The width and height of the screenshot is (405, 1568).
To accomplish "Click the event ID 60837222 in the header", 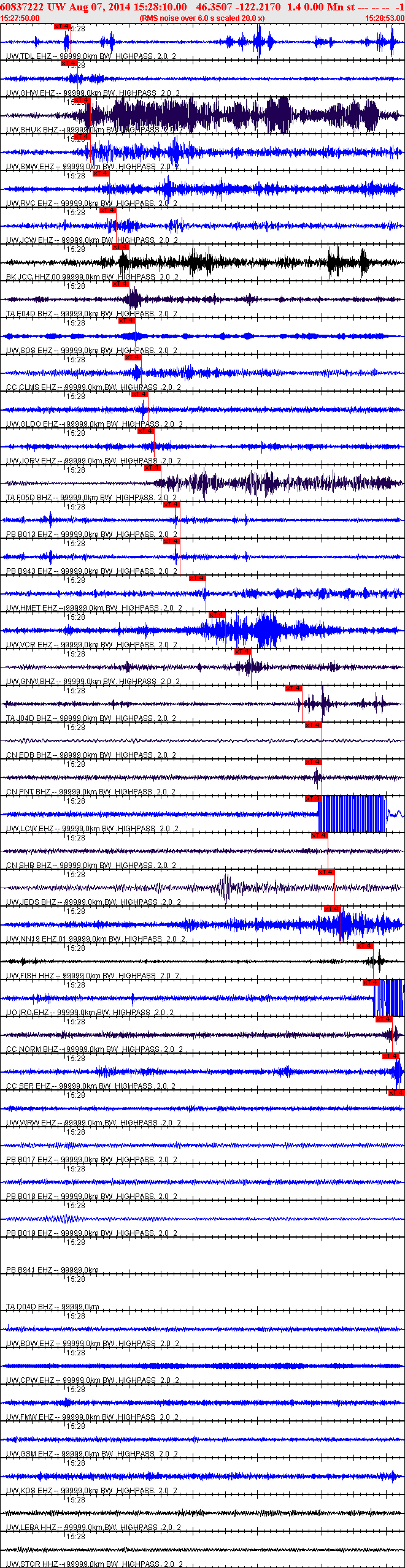I will point(22,7).
